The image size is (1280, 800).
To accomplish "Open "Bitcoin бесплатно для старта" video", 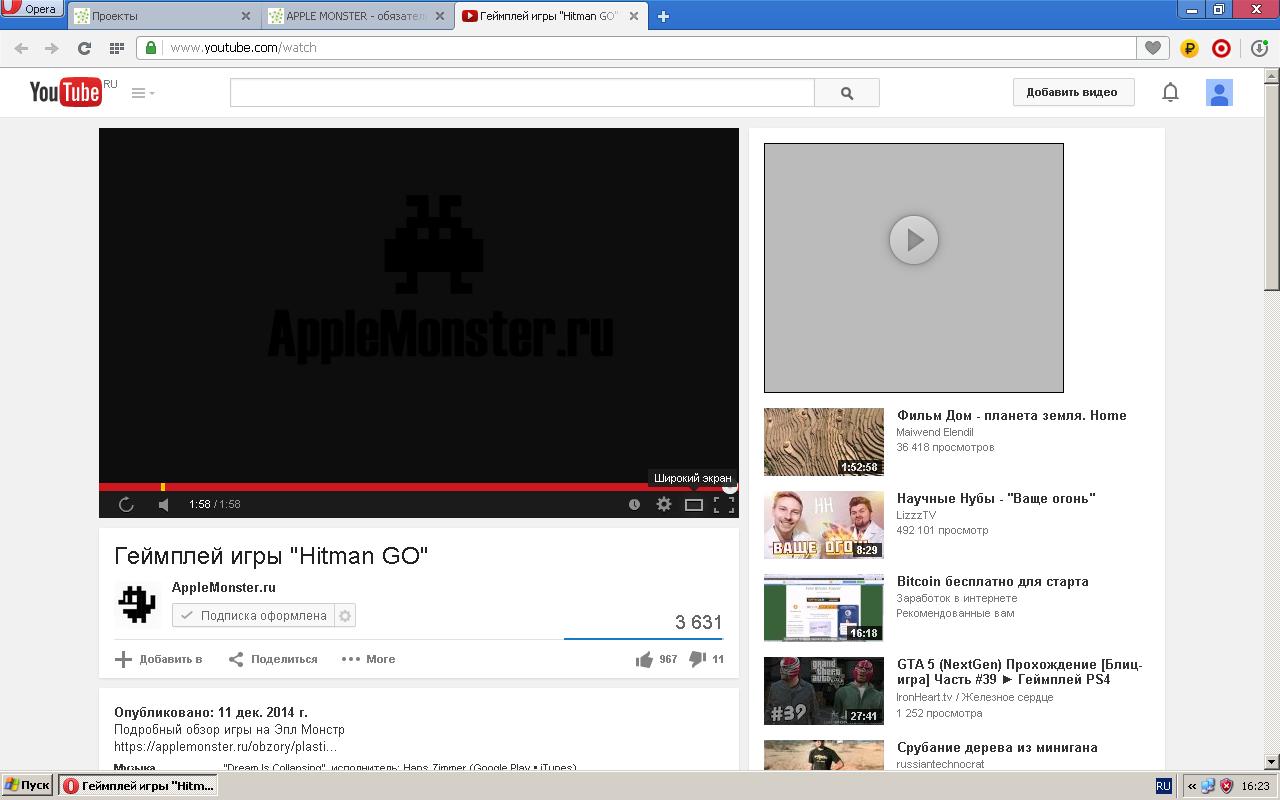I will point(992,581).
